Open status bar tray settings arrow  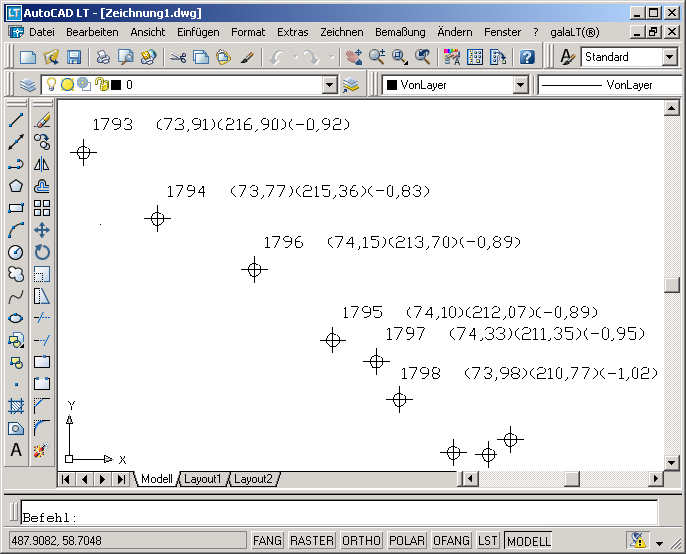(660, 543)
